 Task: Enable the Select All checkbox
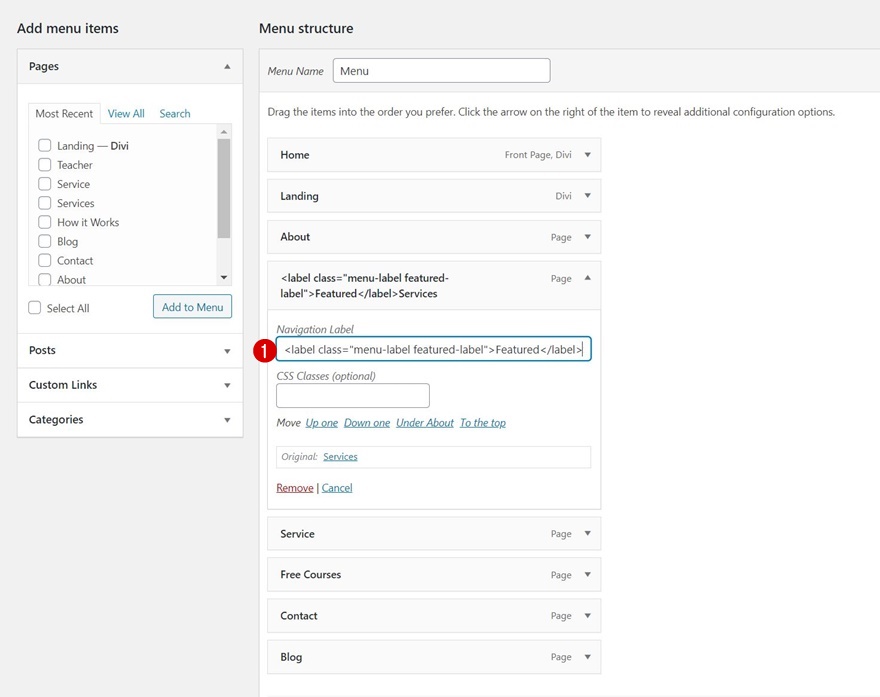[x=35, y=308]
